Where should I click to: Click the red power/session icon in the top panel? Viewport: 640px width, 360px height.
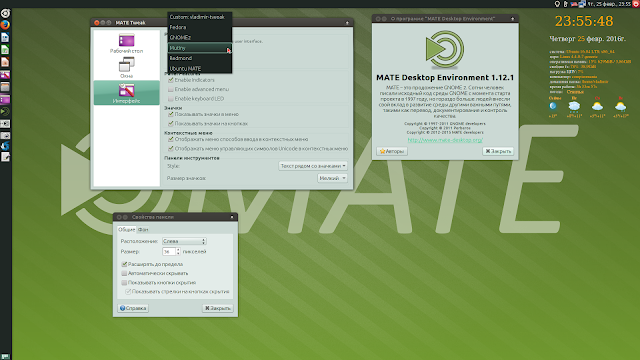pyautogui.click(x=636, y=4)
